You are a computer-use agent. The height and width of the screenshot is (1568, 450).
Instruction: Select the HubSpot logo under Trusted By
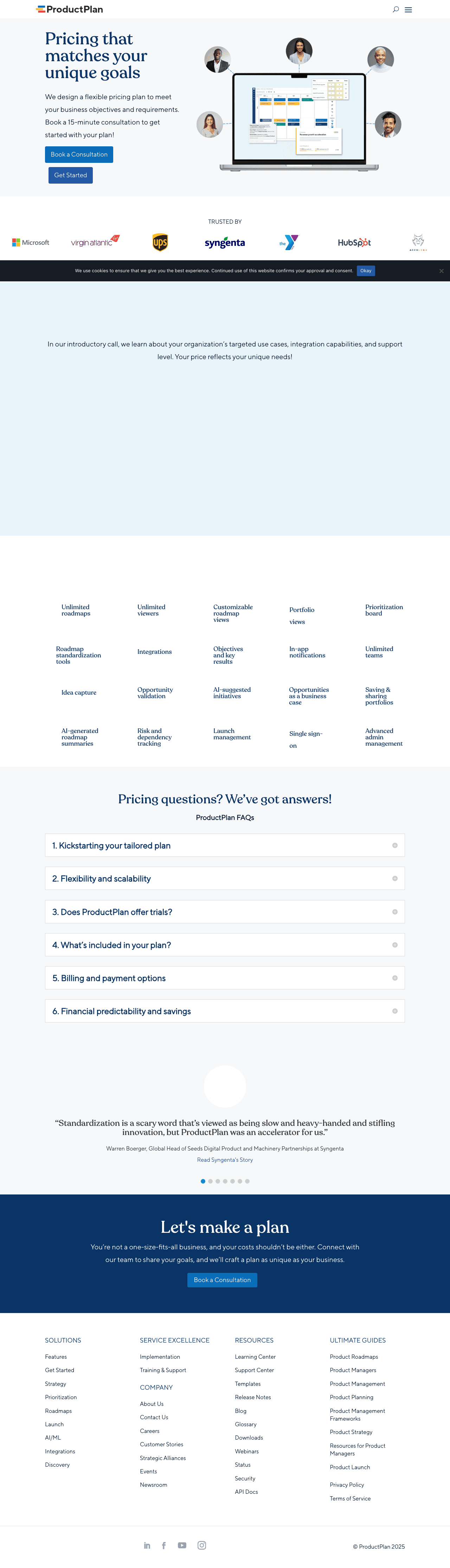click(x=353, y=242)
